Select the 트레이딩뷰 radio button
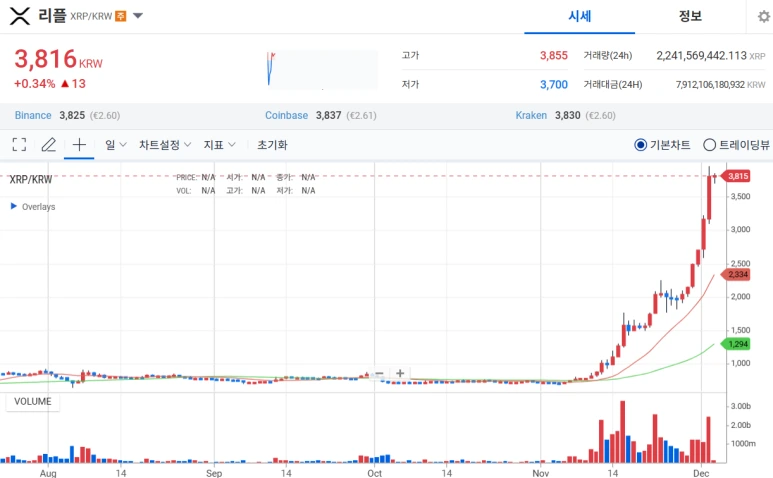Viewport: 773px width, 478px height. [x=709, y=145]
